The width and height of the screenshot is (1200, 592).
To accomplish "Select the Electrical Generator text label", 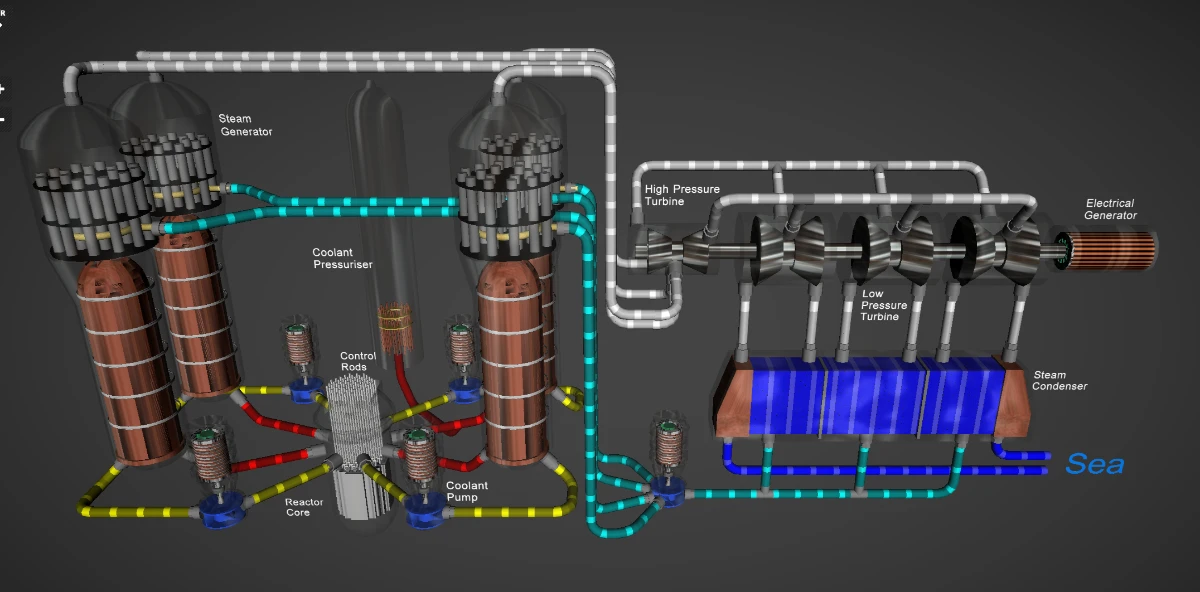I will click(1111, 209).
